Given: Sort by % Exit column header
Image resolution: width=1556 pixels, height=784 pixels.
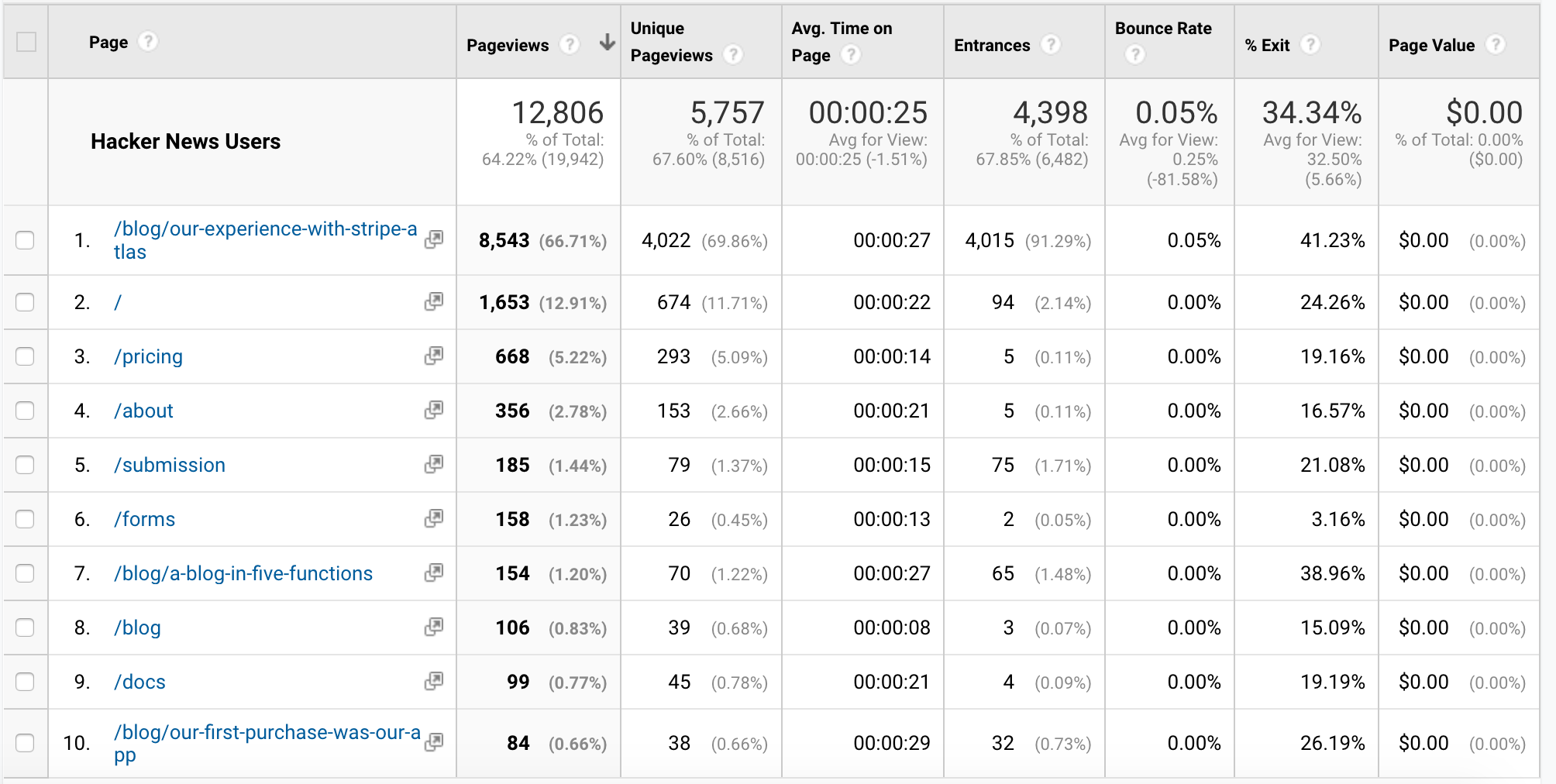Looking at the screenshot, I should pyautogui.click(x=1267, y=46).
